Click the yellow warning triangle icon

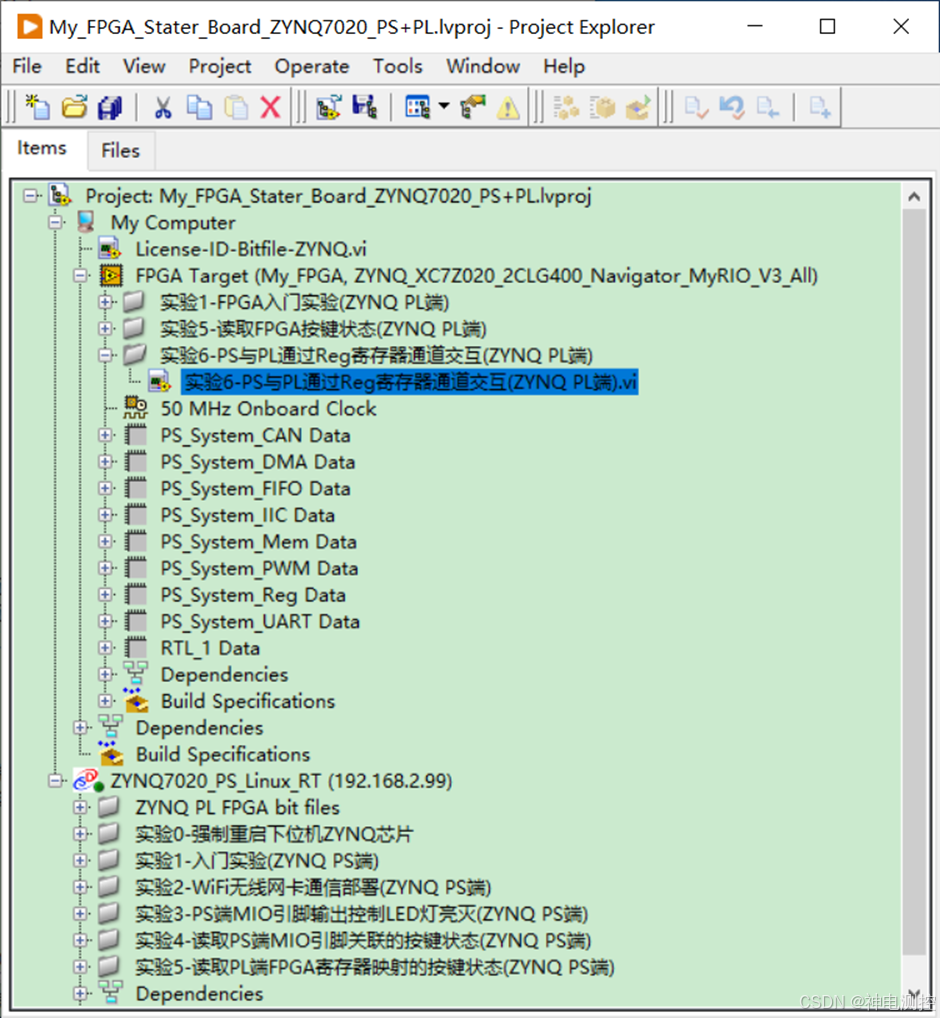(x=508, y=107)
